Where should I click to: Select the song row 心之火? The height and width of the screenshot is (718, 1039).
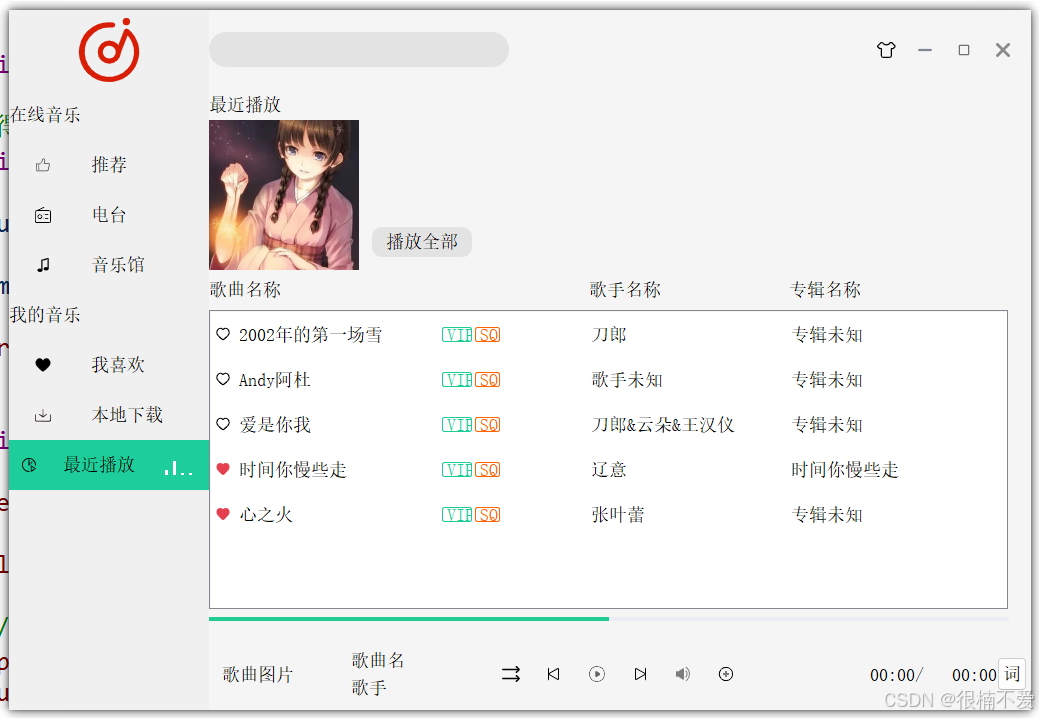pos(608,515)
